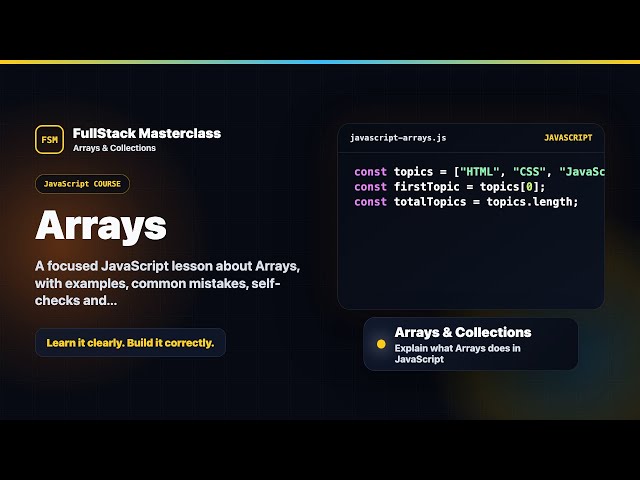Click the yellow dot on the lesson card
This screenshot has width=640, height=480.
(381, 344)
